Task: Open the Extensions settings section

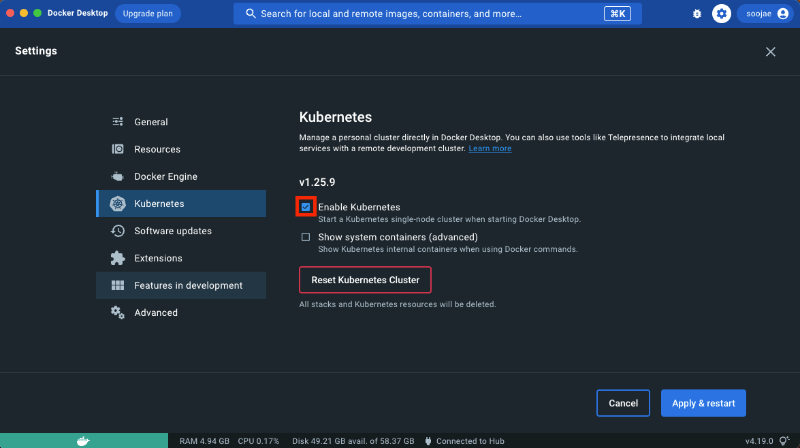Action: coord(181,258)
